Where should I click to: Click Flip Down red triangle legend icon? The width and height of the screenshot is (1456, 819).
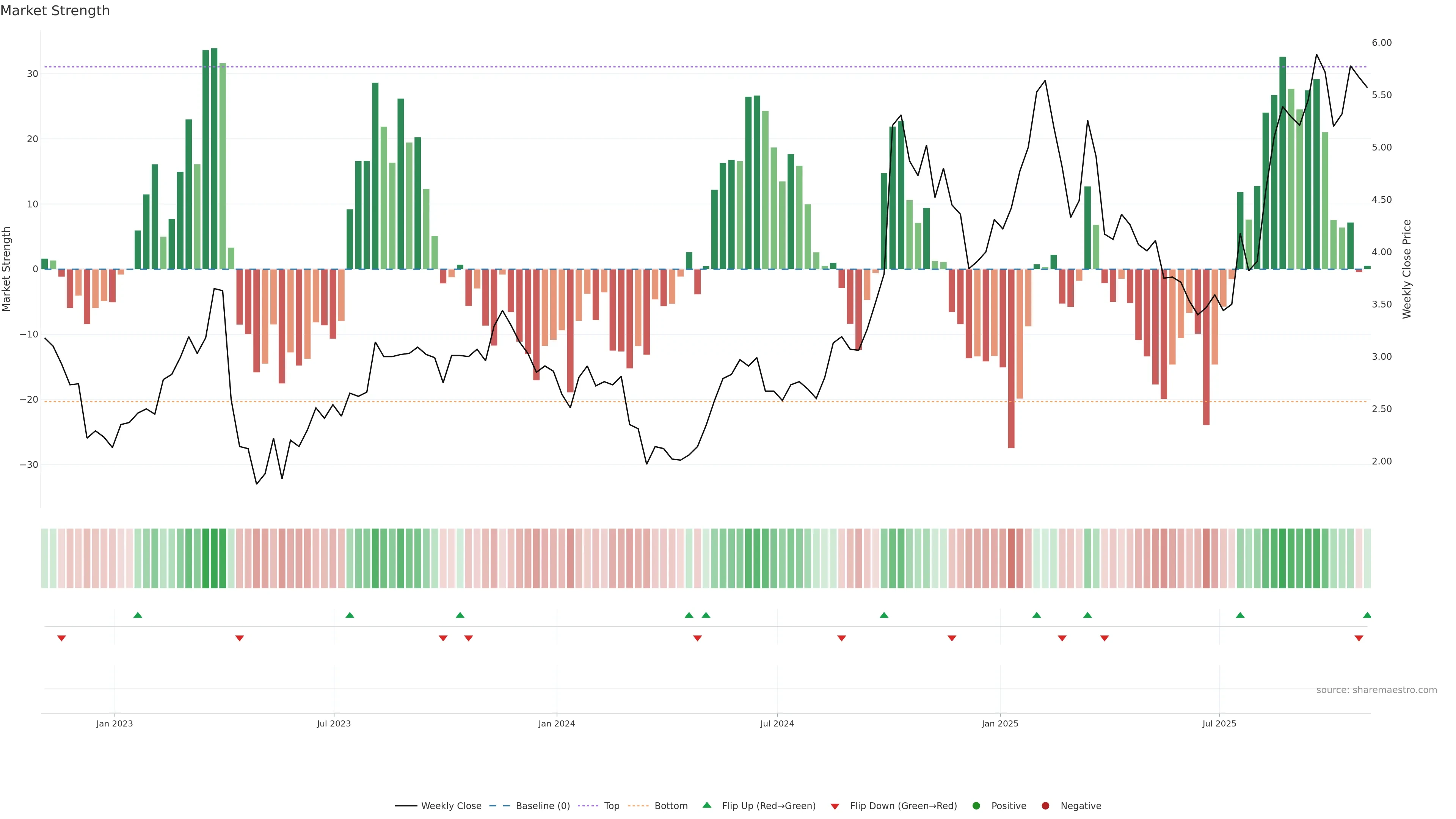[835, 806]
